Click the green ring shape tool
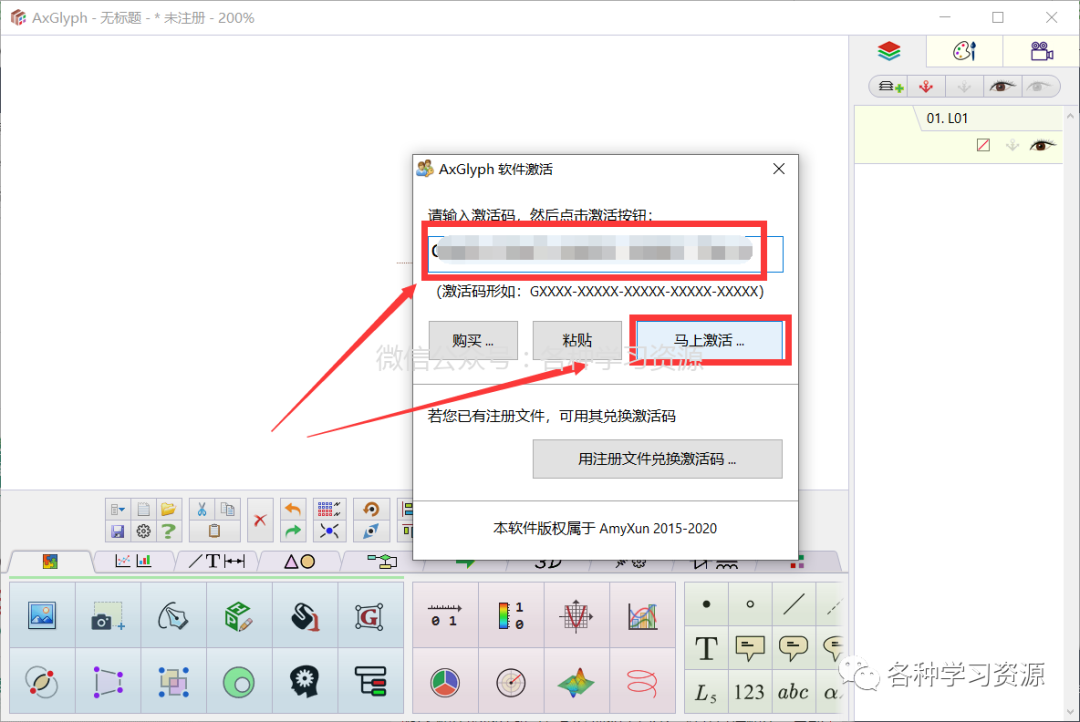Screen dimensions: 1080x722 [239, 682]
